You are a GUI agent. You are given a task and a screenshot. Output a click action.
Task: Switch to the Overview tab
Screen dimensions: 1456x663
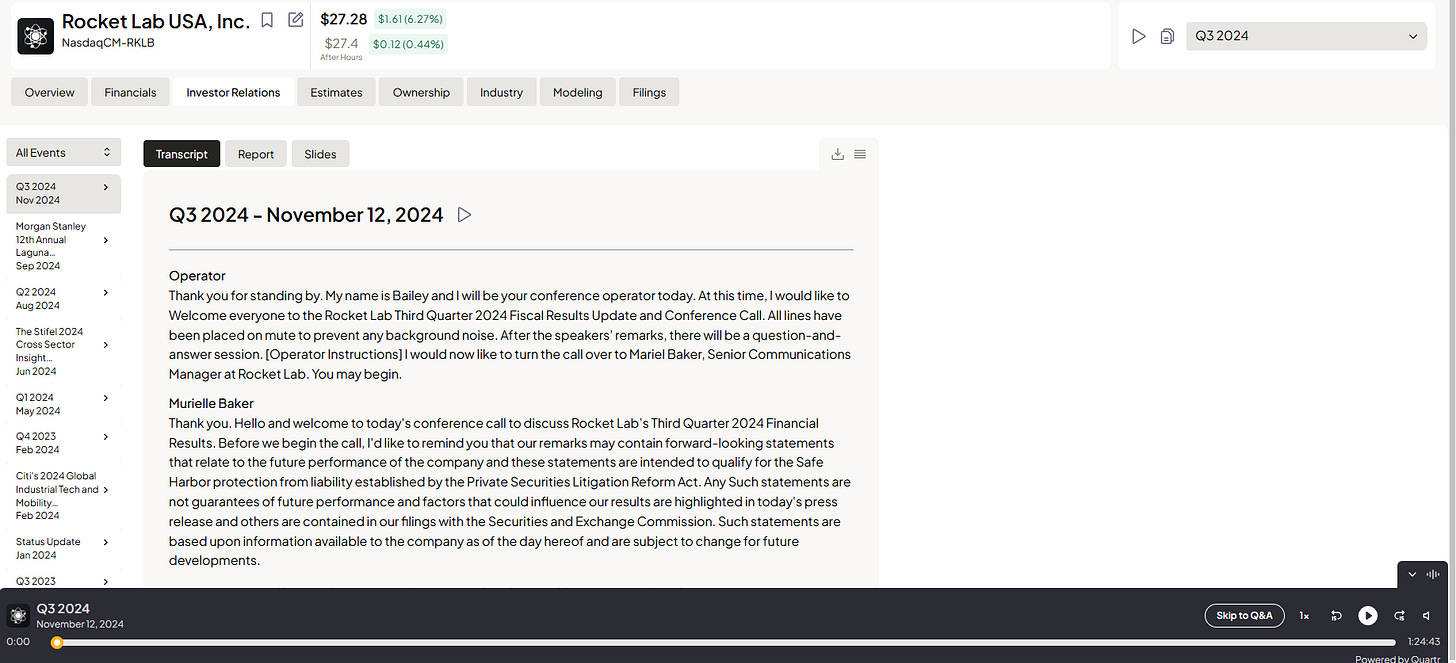tap(49, 92)
